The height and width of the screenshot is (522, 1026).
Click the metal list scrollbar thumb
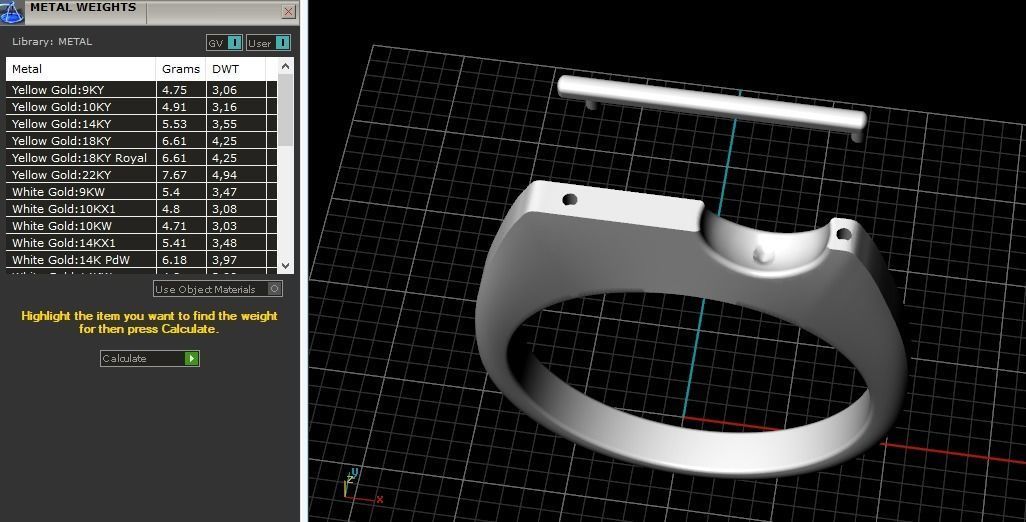[285, 110]
